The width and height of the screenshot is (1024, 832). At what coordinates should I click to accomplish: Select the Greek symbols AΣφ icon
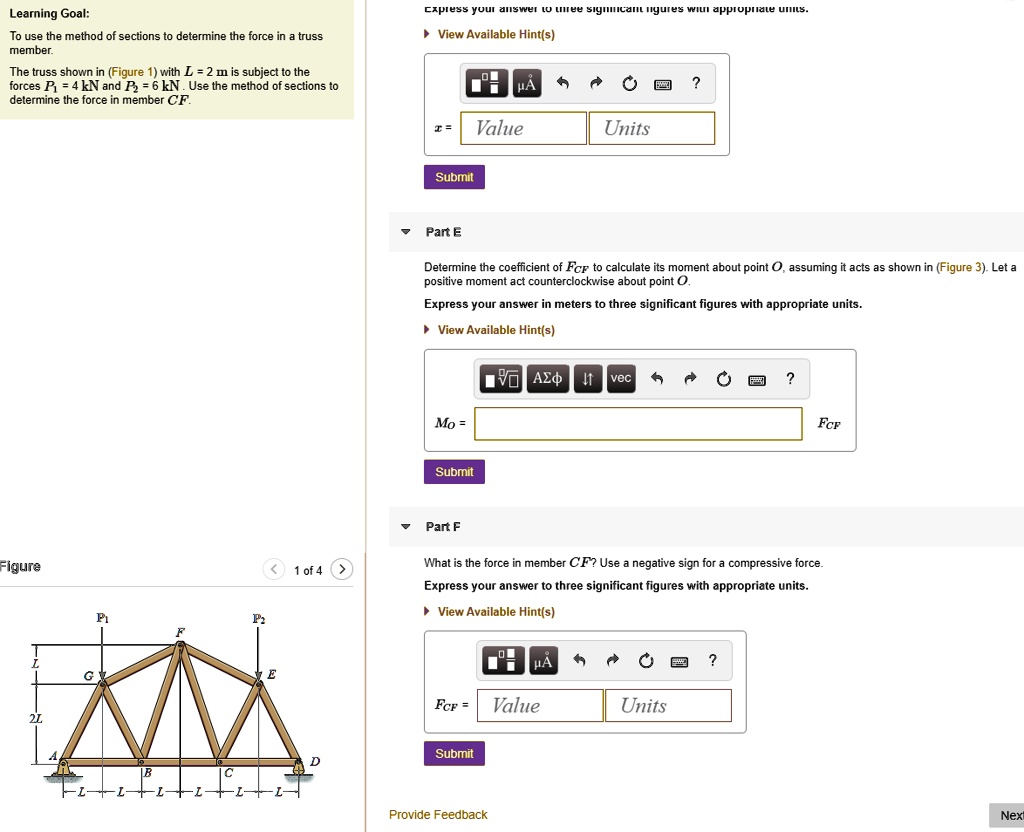[547, 378]
